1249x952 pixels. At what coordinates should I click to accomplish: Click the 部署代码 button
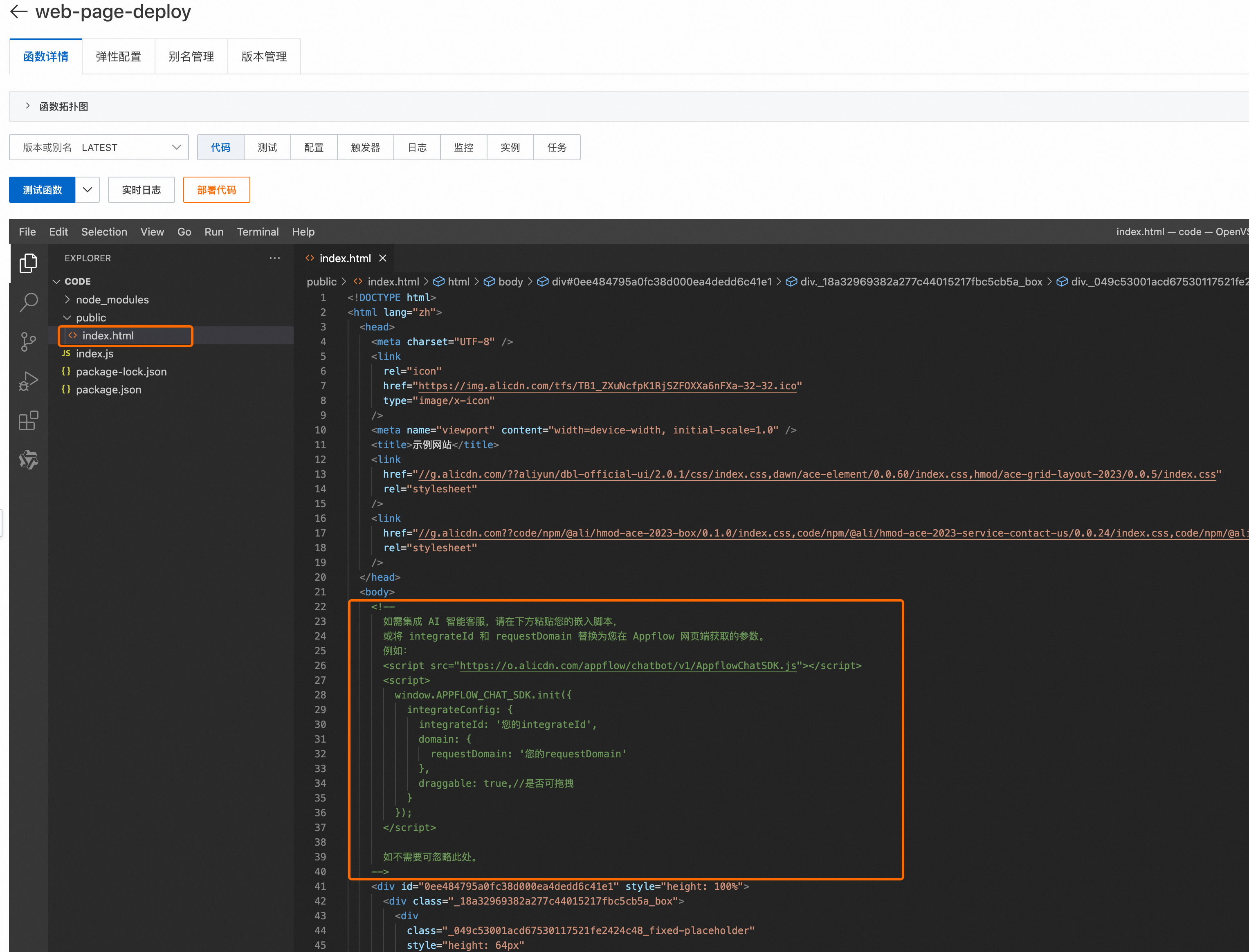click(x=216, y=190)
